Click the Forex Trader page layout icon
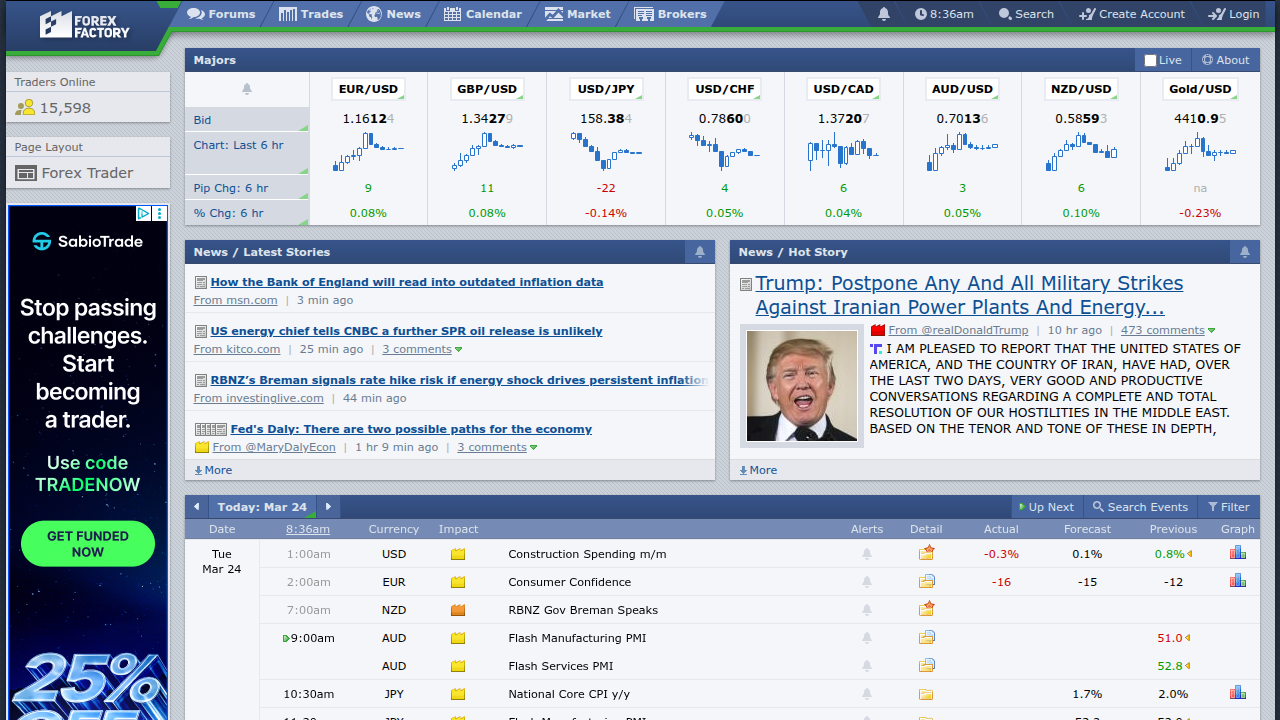This screenshot has height=720, width=1280. [26, 171]
